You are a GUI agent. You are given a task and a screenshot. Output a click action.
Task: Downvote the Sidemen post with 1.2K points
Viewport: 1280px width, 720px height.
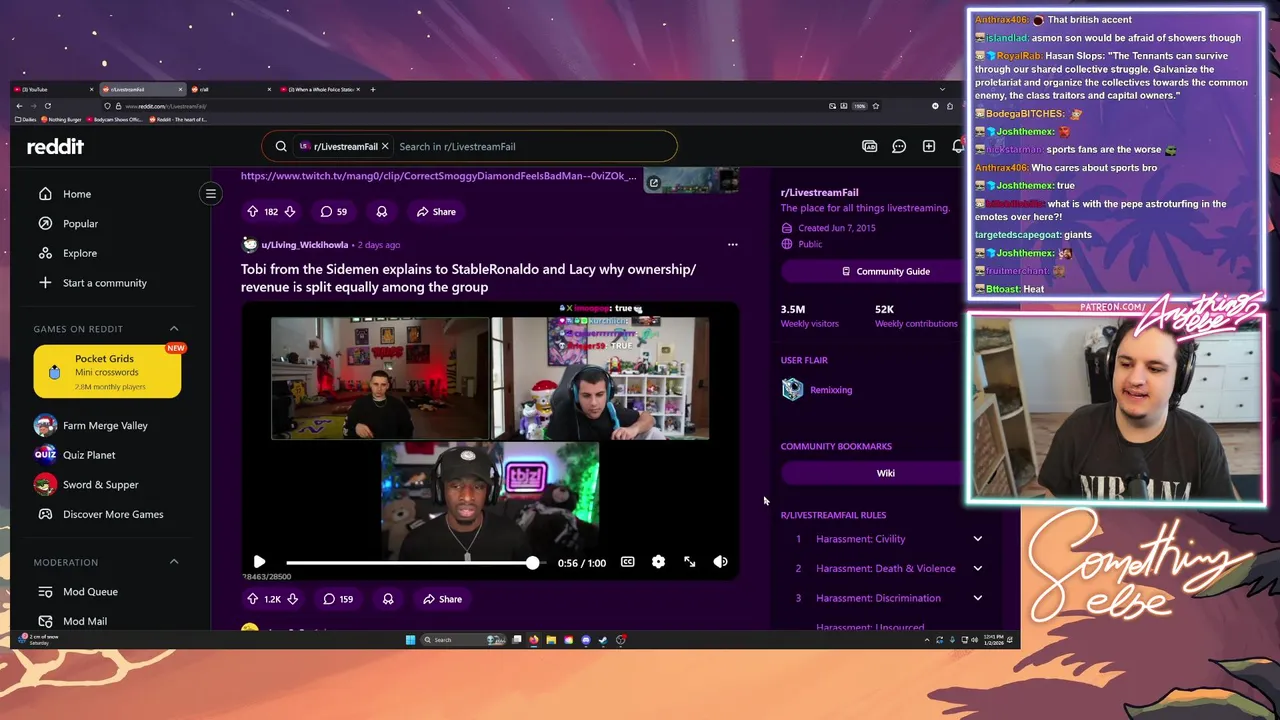point(292,599)
